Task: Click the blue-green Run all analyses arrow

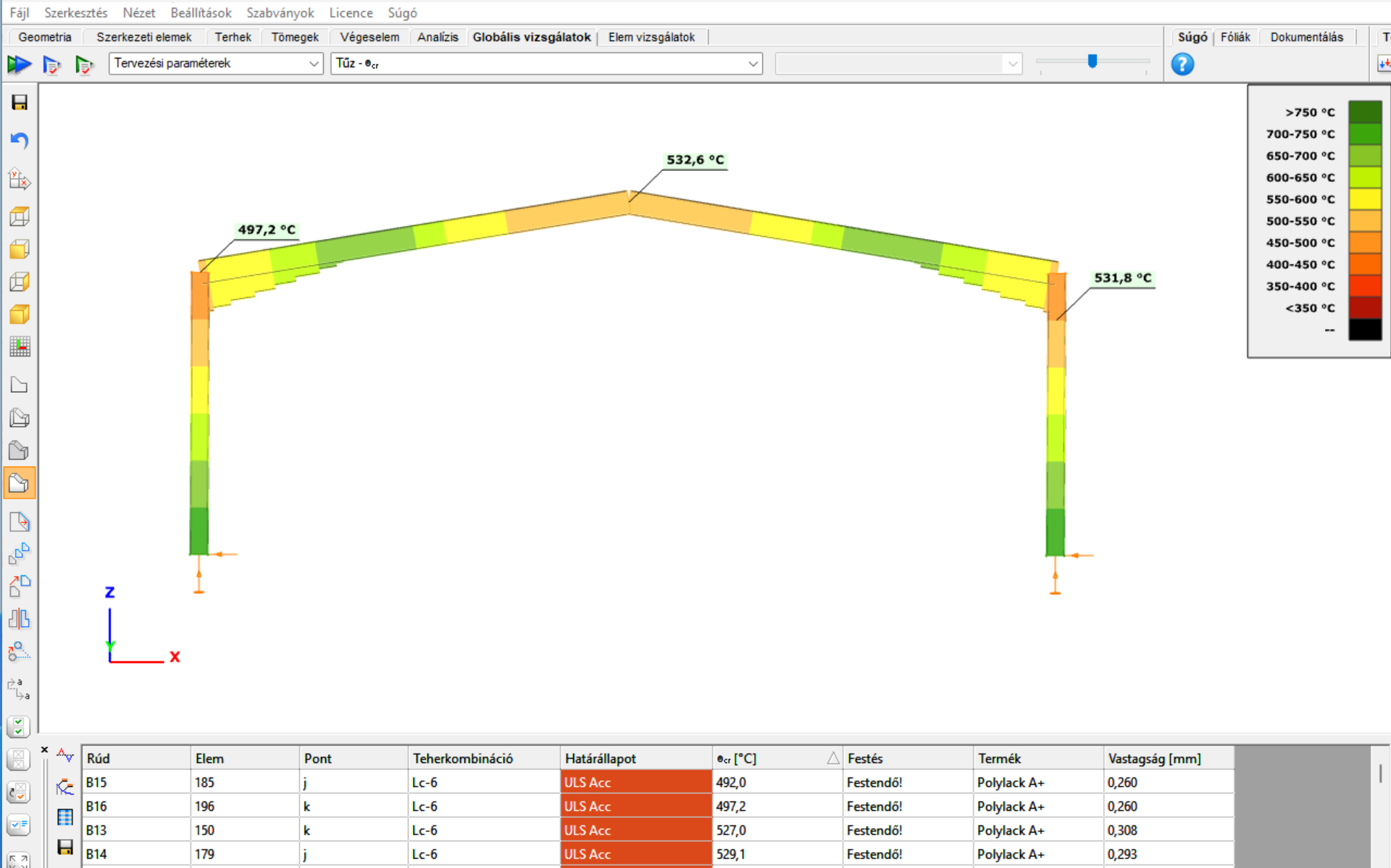Action: pos(19,64)
